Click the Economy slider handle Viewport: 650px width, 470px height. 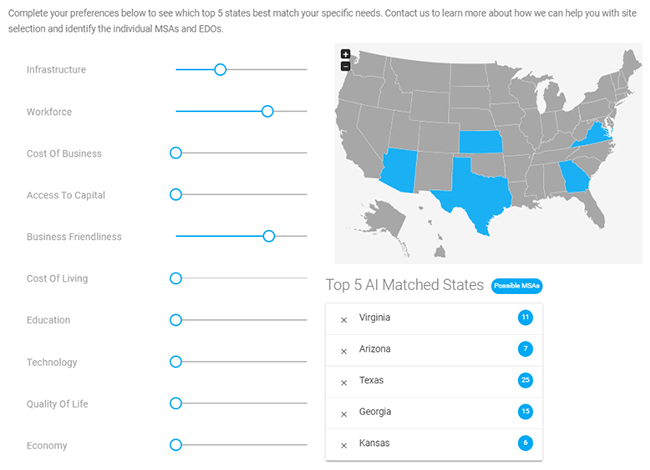[176, 445]
